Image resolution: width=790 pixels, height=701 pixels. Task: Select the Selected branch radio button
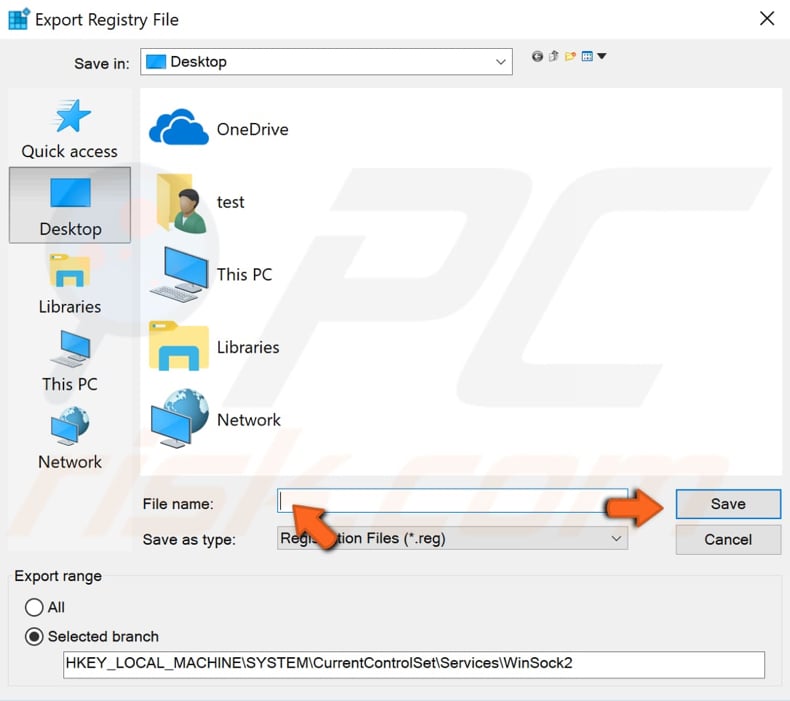tap(34, 636)
